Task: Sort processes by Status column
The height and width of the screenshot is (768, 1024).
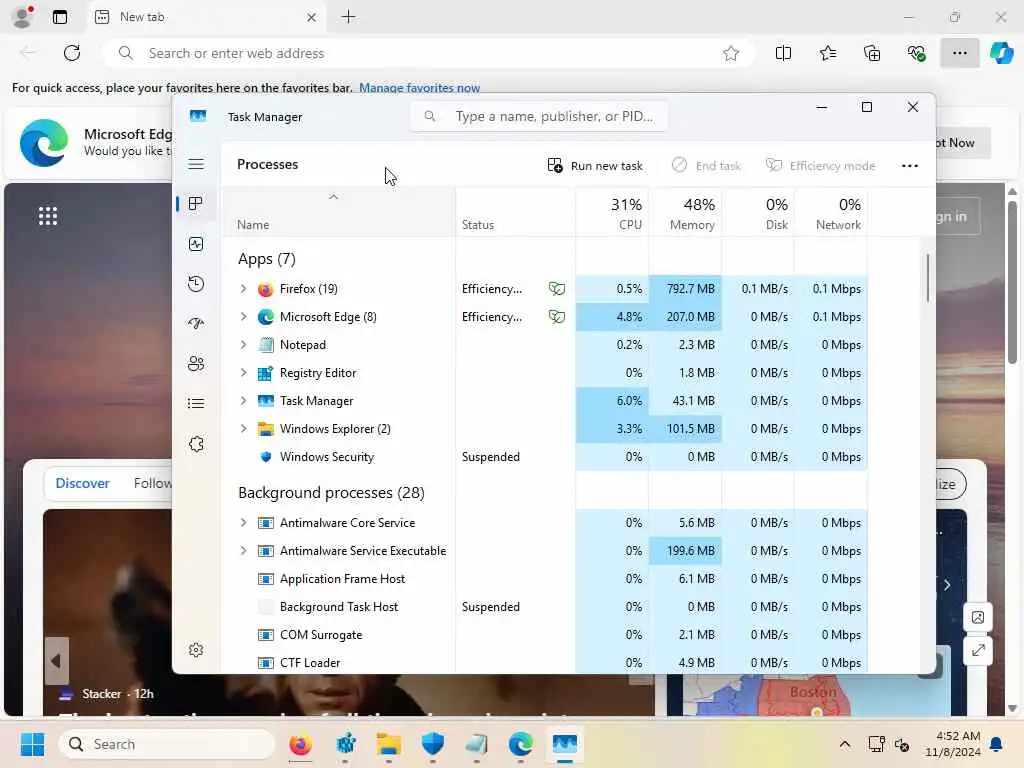Action: tap(515, 212)
